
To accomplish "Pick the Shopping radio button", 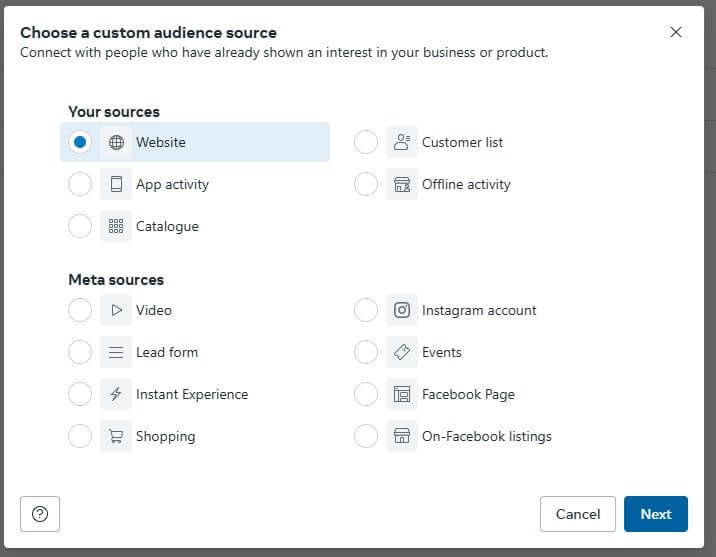I will (x=80, y=436).
